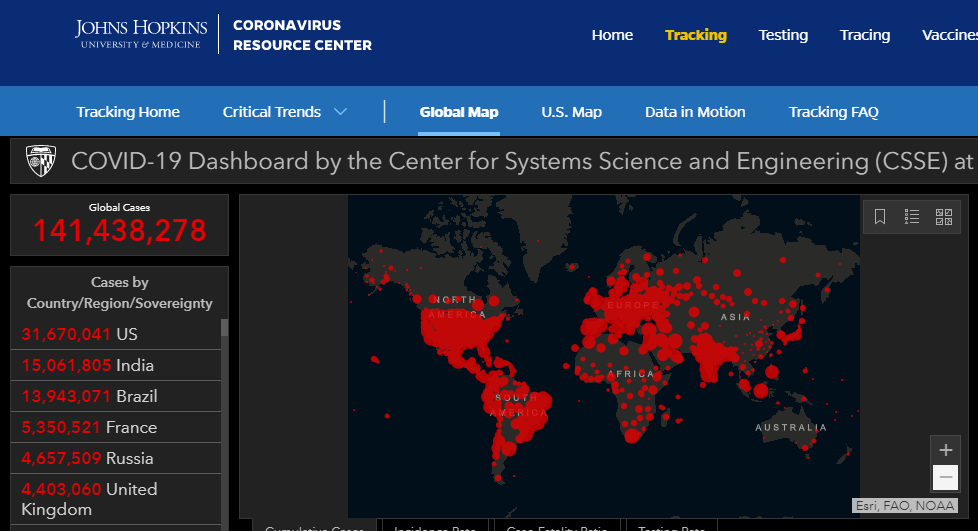Open the map bookmarks icon
Screen dimensions: 978x531
[x=880, y=216]
